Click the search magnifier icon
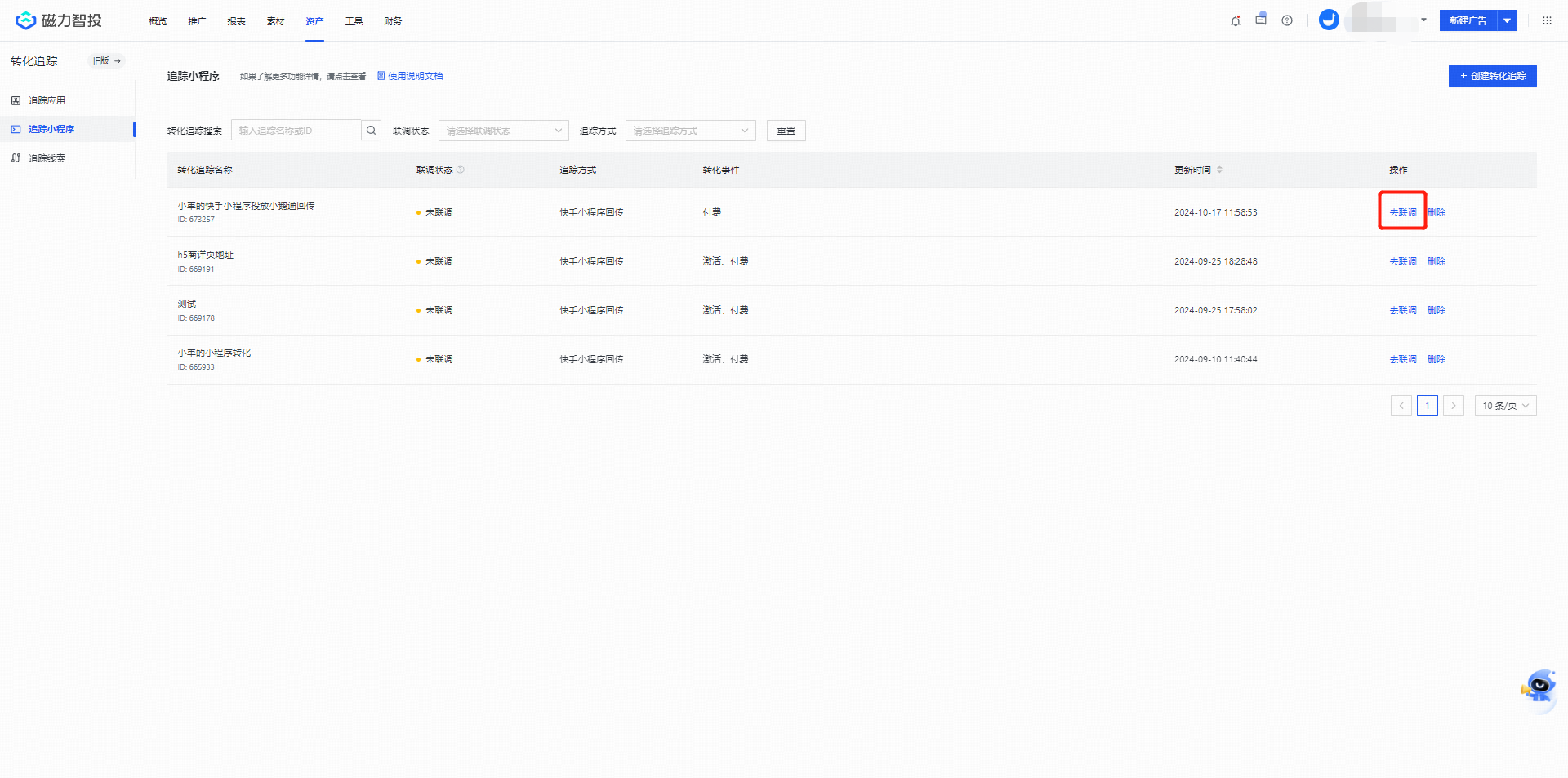Image resolution: width=1568 pixels, height=778 pixels. pos(372,131)
